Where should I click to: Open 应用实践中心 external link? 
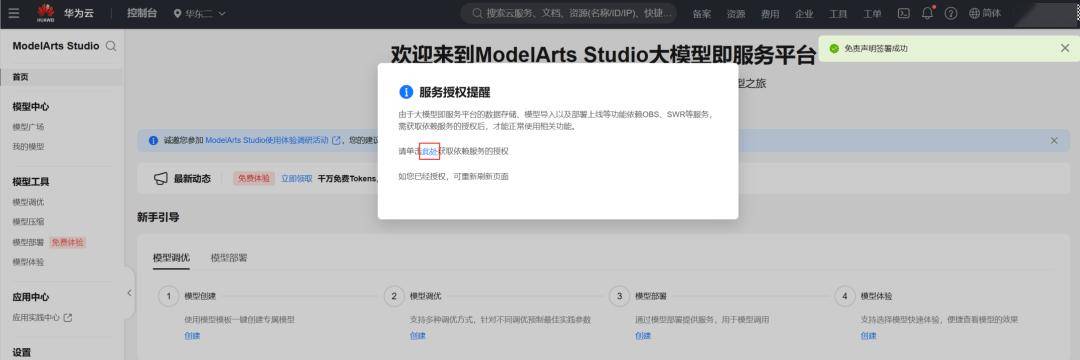(x=42, y=318)
